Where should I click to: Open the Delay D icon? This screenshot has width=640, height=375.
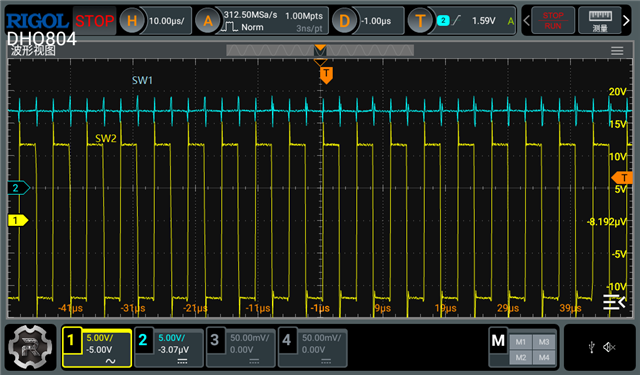tap(344, 20)
